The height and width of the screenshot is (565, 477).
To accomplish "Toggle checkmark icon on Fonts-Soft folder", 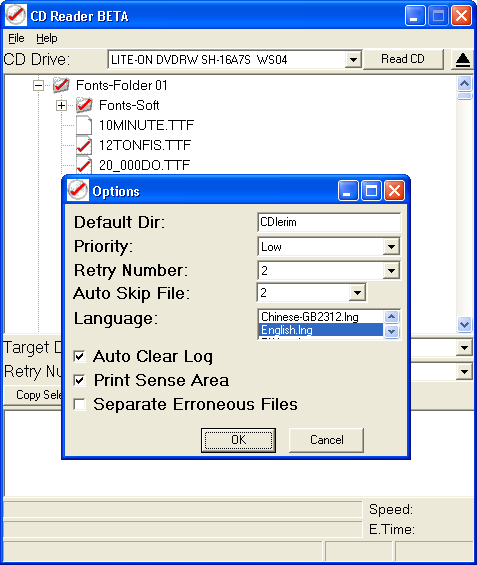I will (84, 105).
